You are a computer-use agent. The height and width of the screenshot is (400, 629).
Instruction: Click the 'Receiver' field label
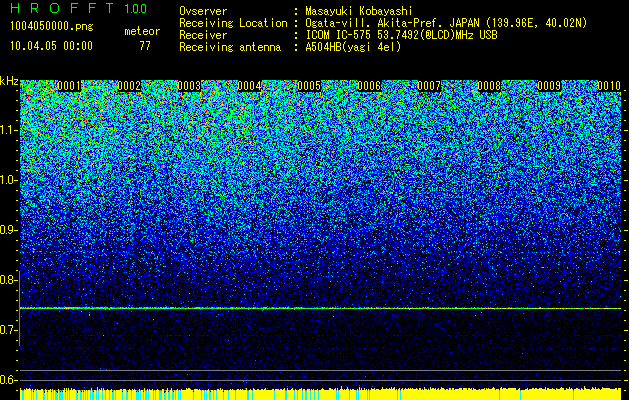203,35
